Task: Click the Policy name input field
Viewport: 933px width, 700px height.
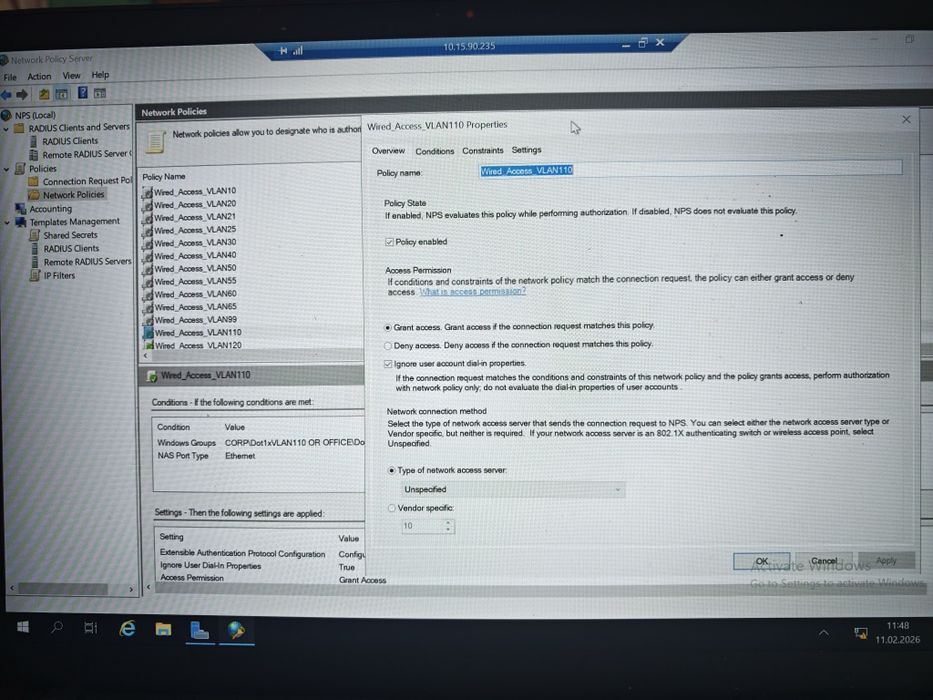Action: [x=690, y=169]
